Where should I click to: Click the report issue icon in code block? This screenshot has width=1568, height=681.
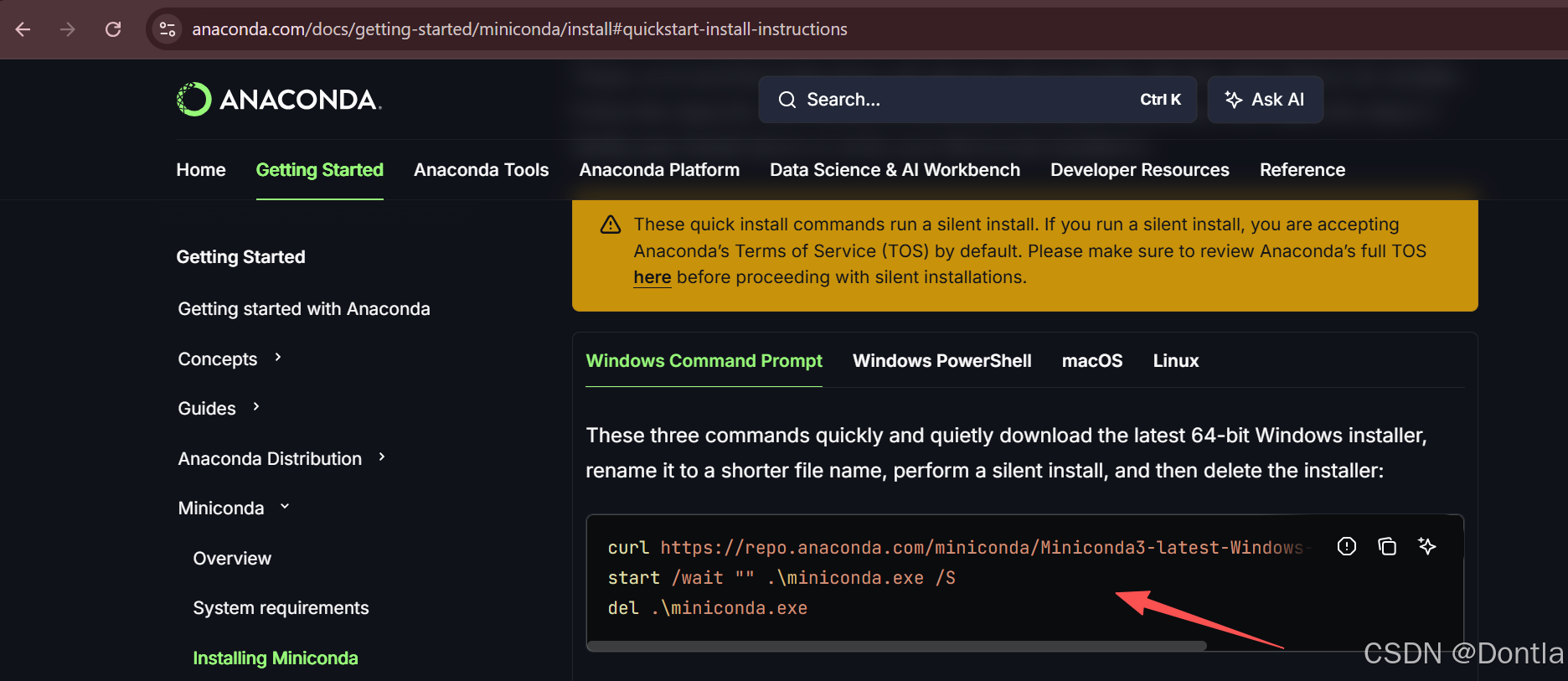pos(1347,546)
